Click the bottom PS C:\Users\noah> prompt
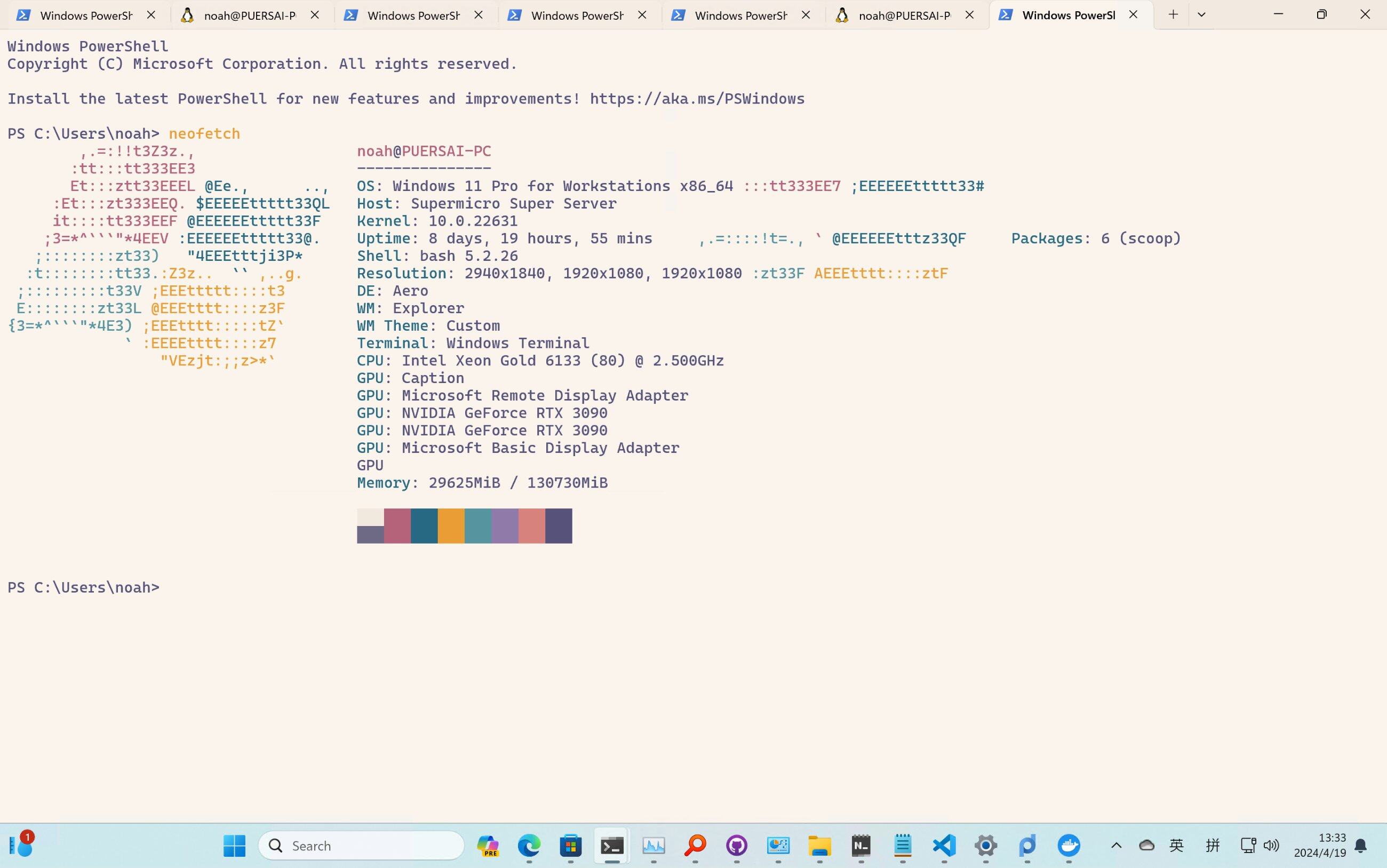The height and width of the screenshot is (868, 1387). point(84,587)
